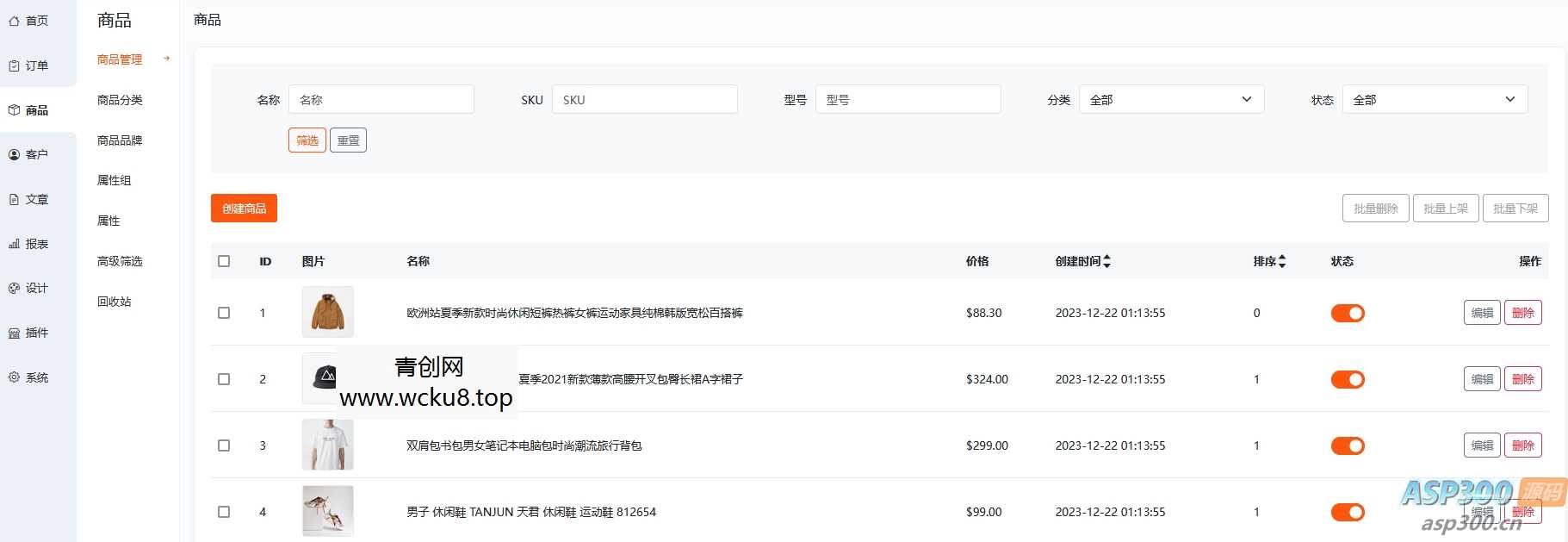The height and width of the screenshot is (542, 1568).
Task: Click the product name 双肩包书包男女笔记本电脑包时尚潮流旅行背包
Action: click(524, 445)
